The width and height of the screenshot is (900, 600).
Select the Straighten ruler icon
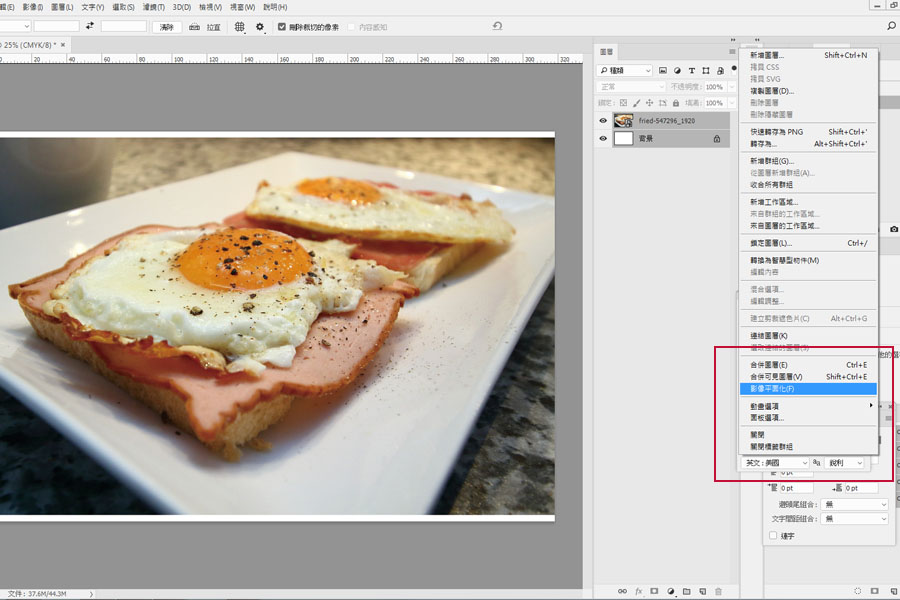195,26
